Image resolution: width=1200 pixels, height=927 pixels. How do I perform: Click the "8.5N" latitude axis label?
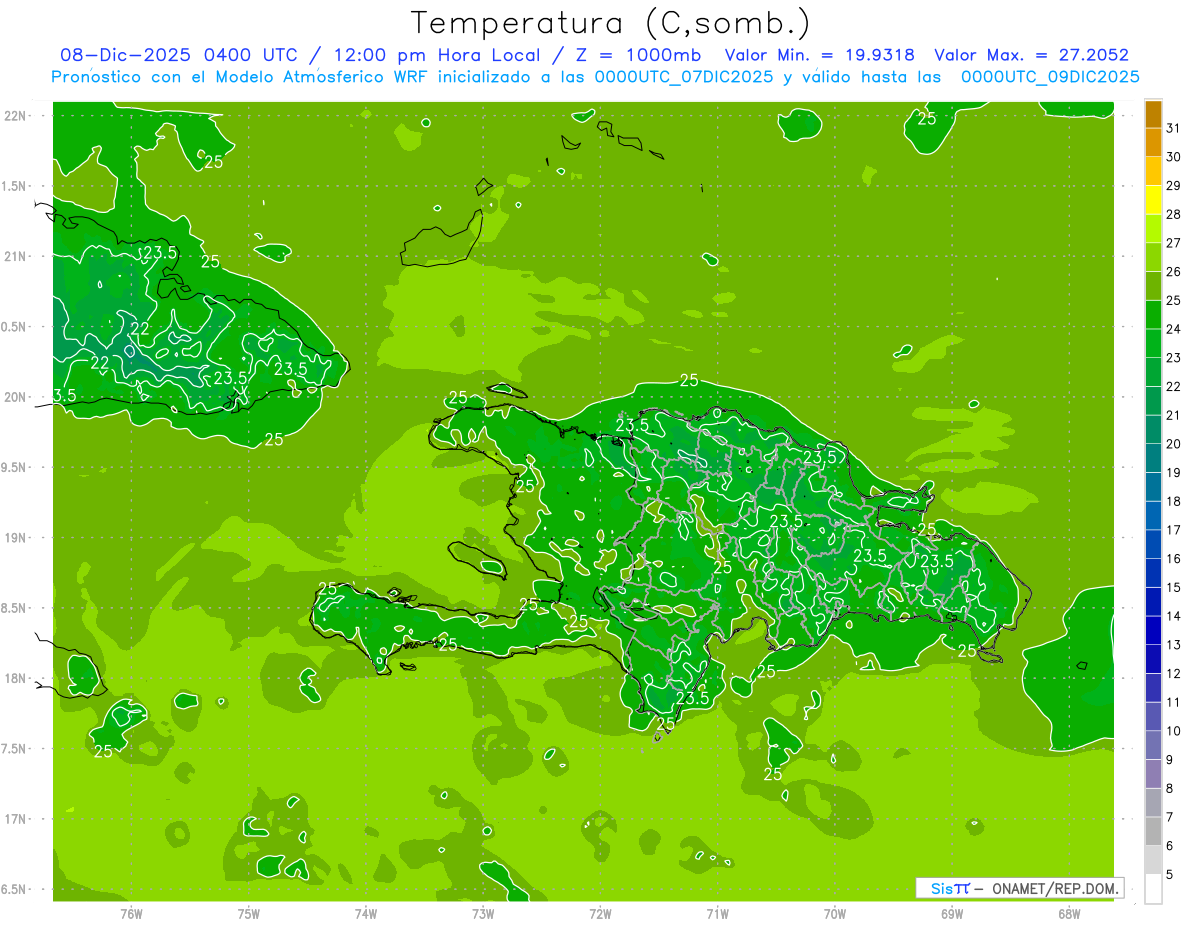pos(12,608)
